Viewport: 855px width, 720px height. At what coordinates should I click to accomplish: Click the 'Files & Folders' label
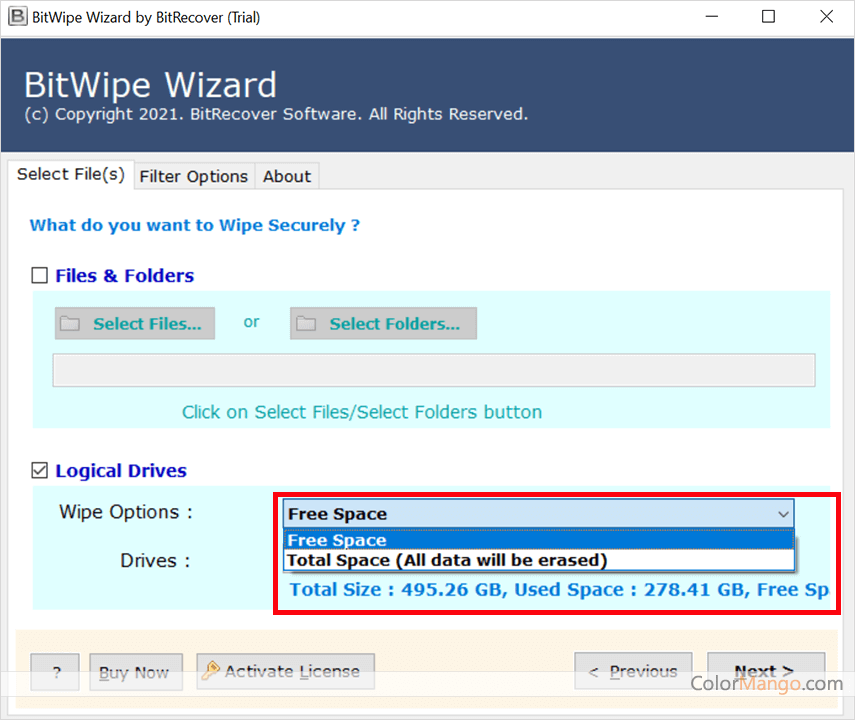point(124,275)
